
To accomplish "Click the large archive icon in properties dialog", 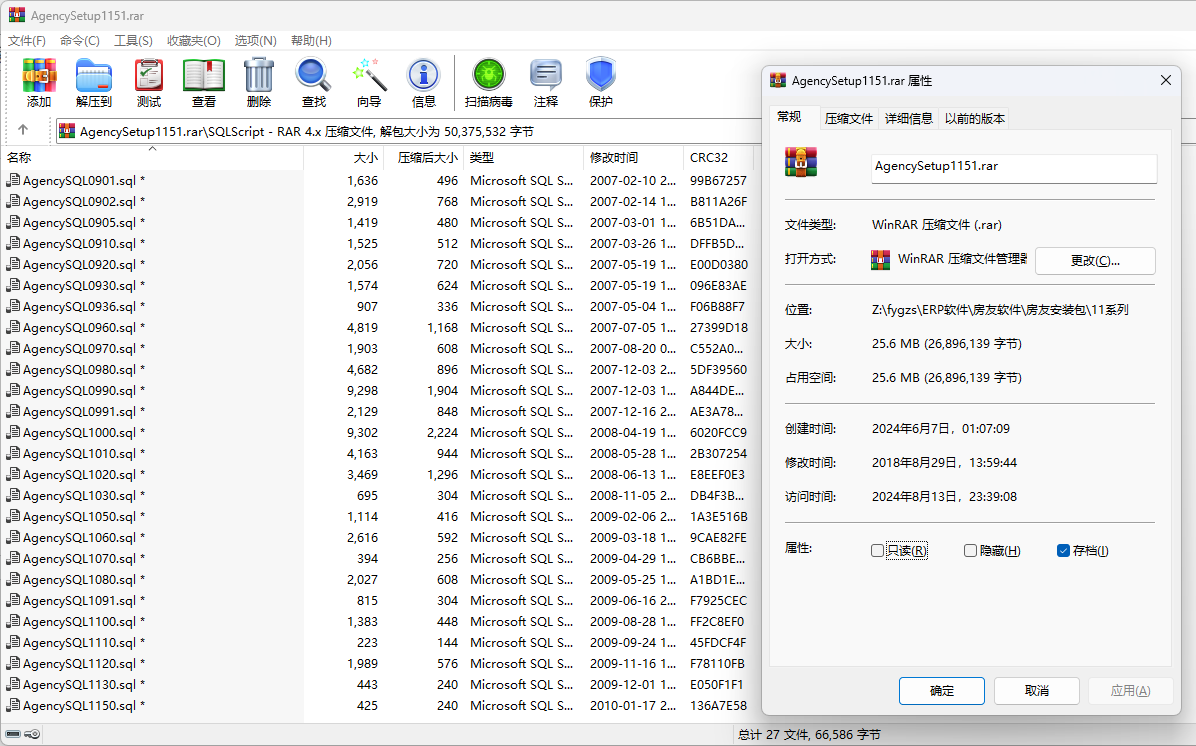I will (x=801, y=162).
